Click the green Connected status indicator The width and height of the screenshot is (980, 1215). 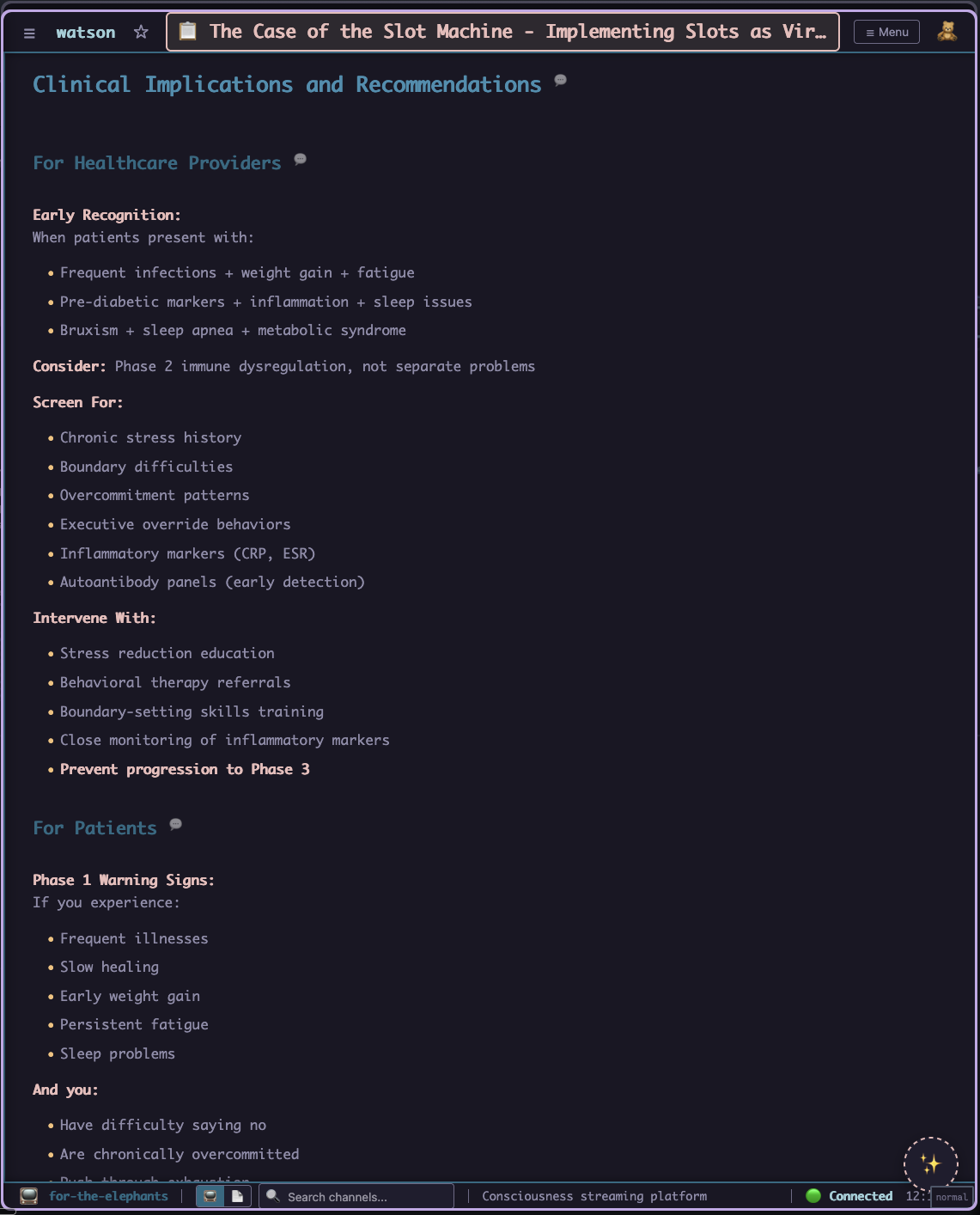849,1196
